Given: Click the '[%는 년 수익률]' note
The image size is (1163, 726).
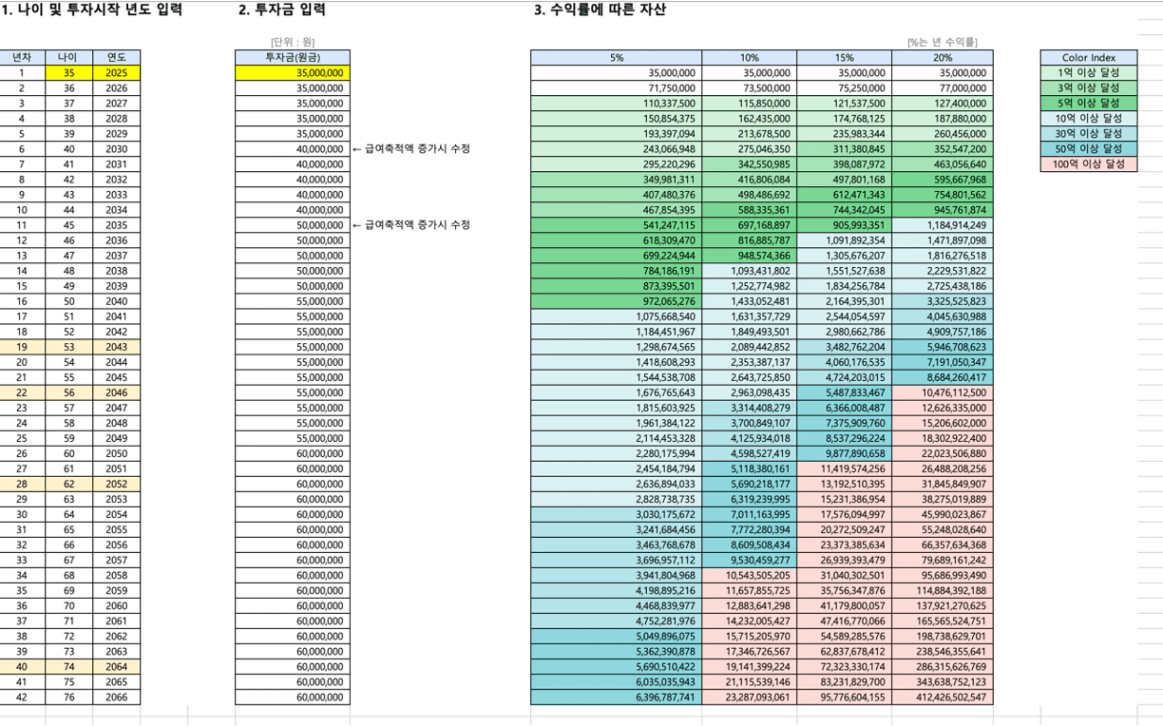Looking at the screenshot, I should pos(942,42).
